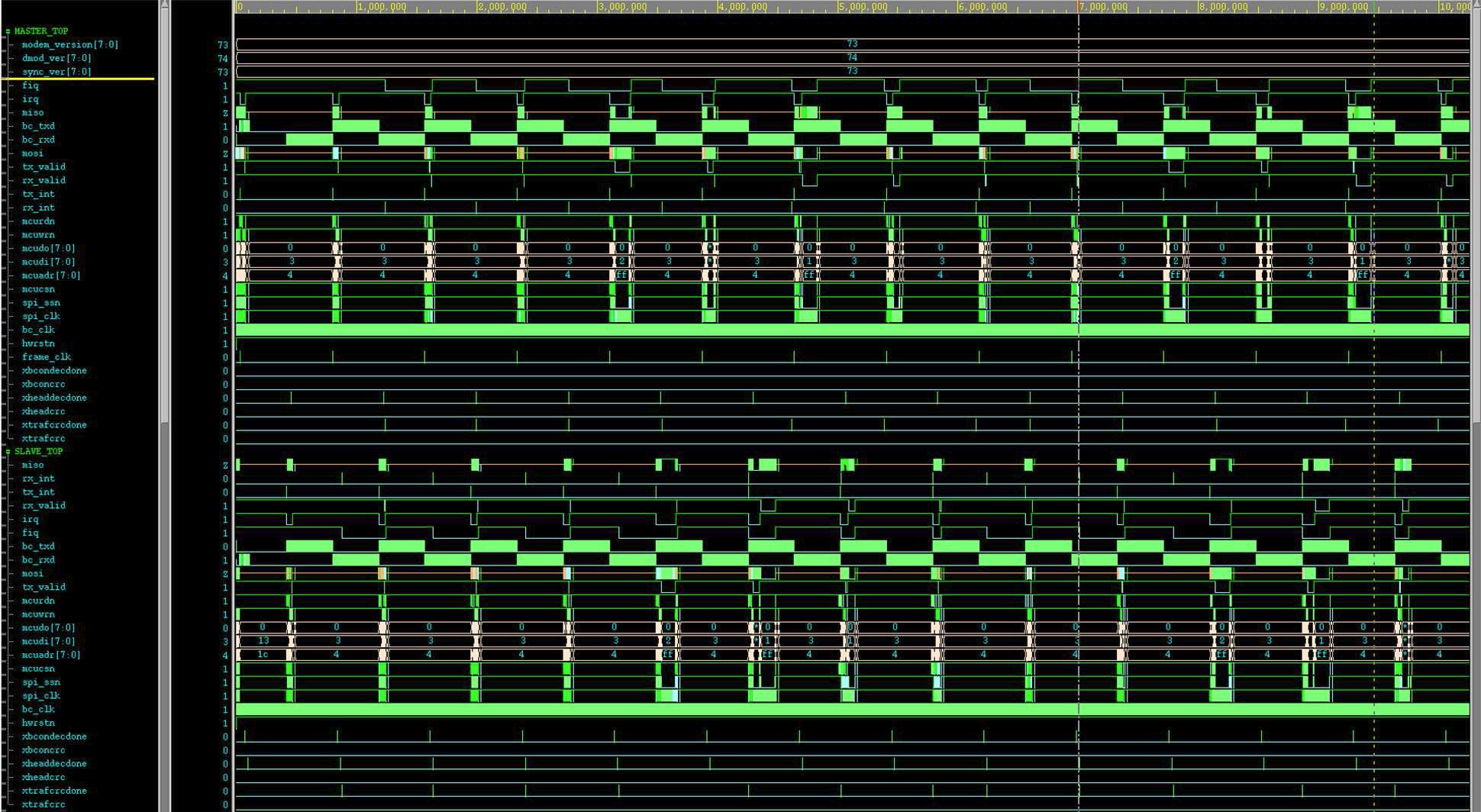This screenshot has width=1481, height=812.
Task: Select mosi signal under MASTER_TOP
Action: click(32, 153)
